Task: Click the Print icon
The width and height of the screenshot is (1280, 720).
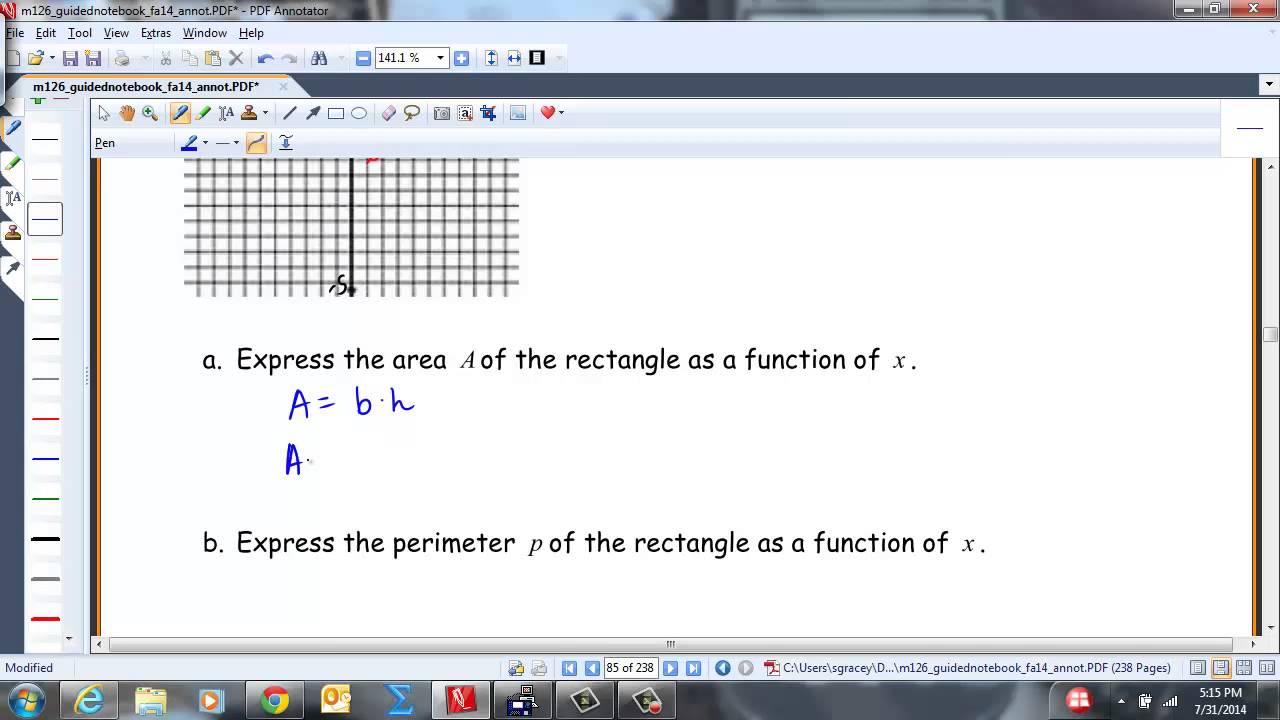Action: pos(122,58)
